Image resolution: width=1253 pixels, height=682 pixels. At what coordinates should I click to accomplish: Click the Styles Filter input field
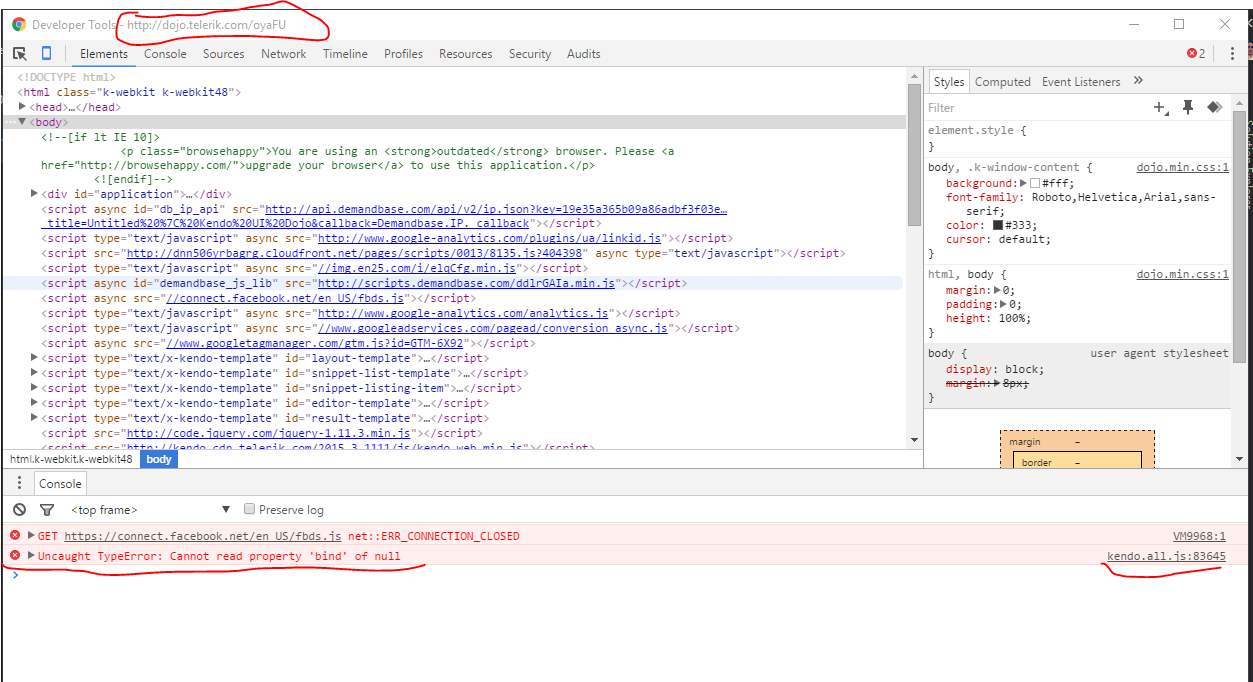pyautogui.click(x=1035, y=107)
